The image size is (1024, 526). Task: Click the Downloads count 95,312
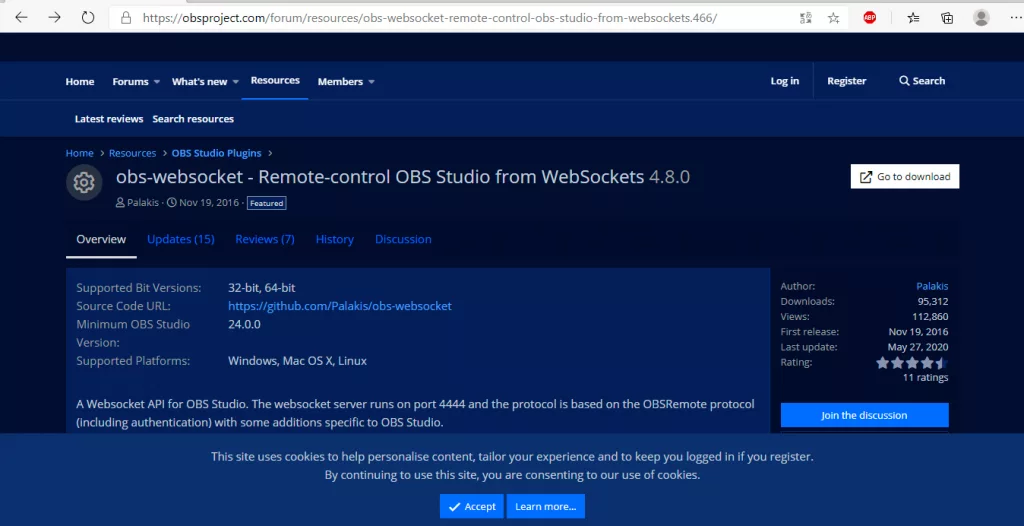[933, 301]
